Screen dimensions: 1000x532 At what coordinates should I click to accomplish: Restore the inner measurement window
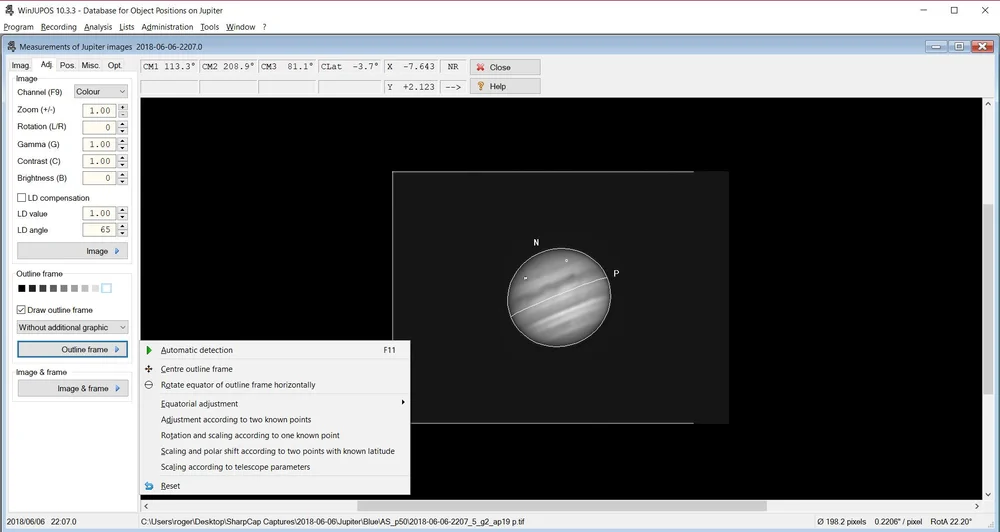coord(959,47)
